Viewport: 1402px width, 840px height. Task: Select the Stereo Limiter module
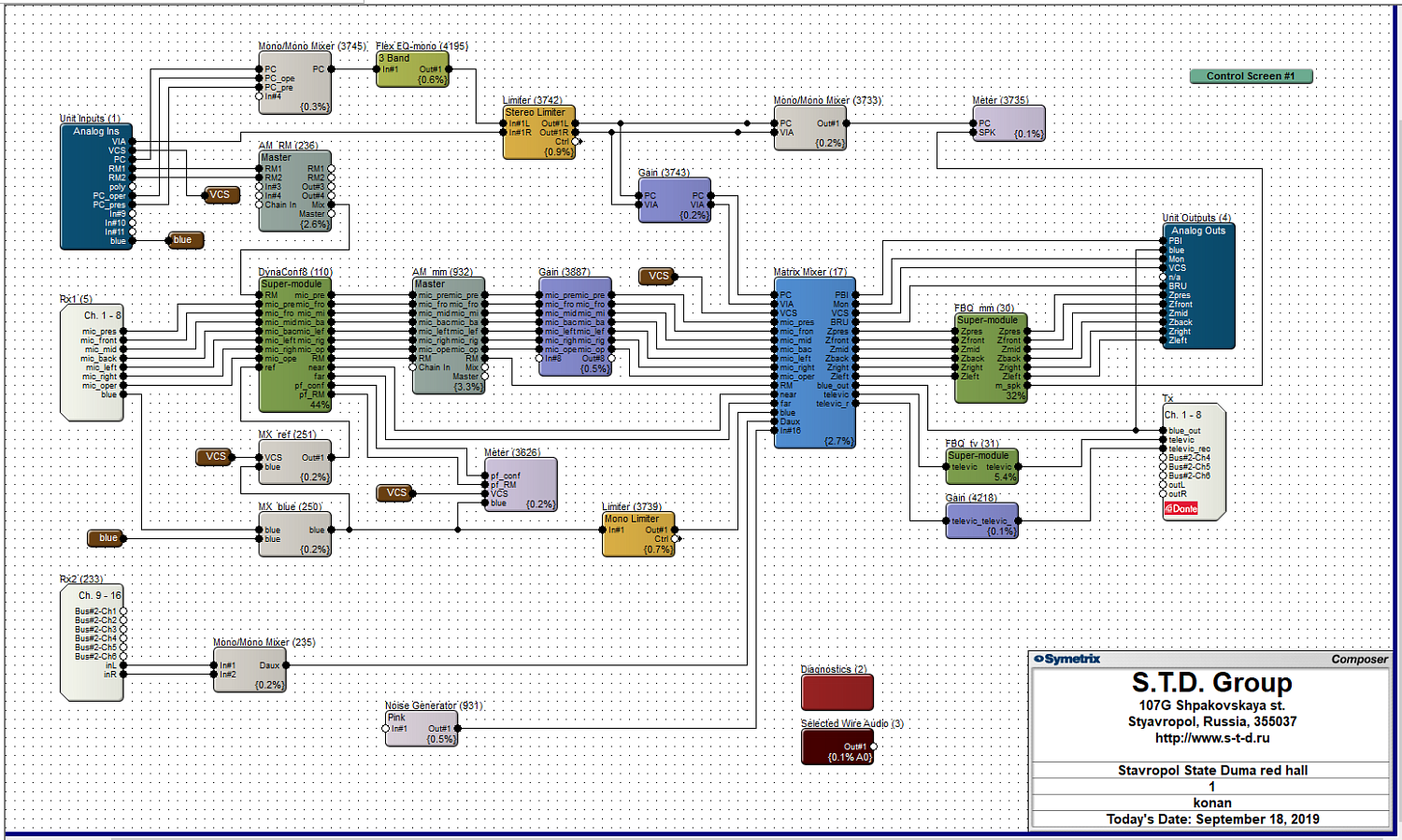tap(539, 133)
